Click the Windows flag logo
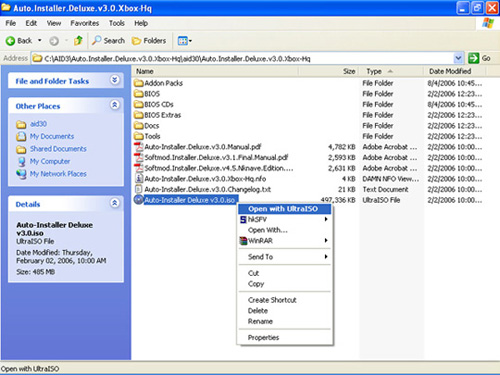This screenshot has width=500, height=375. point(488,23)
